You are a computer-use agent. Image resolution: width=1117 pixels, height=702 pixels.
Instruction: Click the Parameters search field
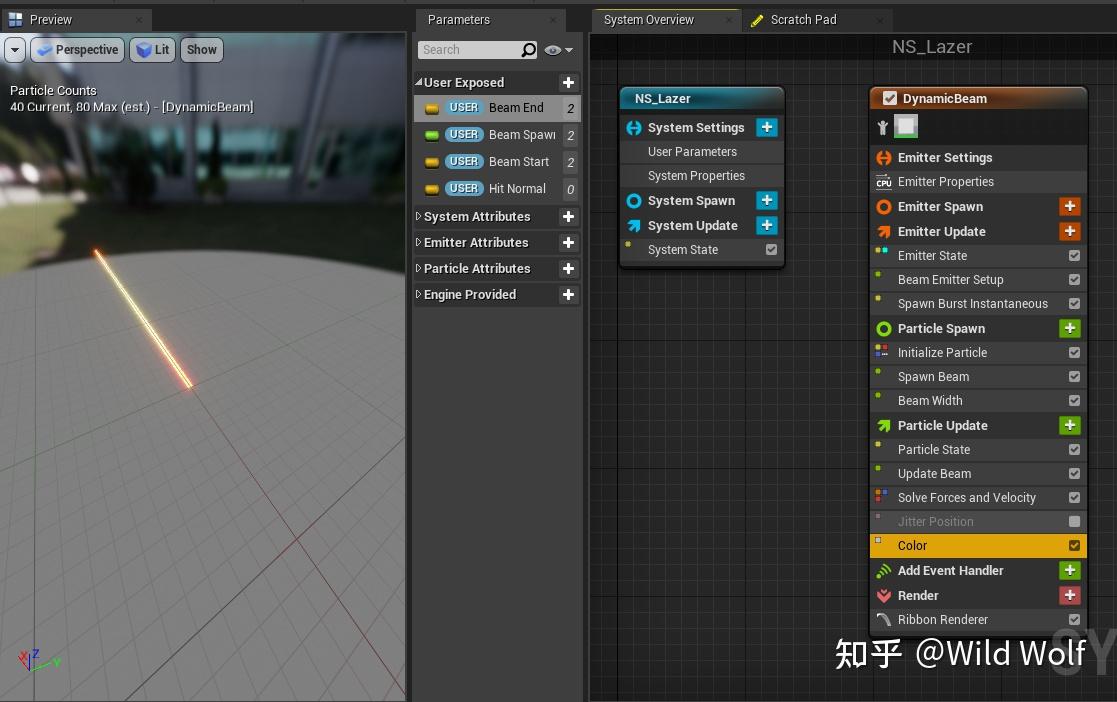click(x=470, y=49)
